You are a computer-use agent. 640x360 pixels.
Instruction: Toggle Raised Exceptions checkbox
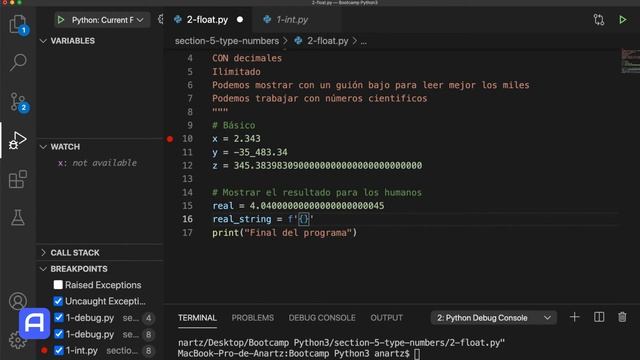(x=58, y=284)
